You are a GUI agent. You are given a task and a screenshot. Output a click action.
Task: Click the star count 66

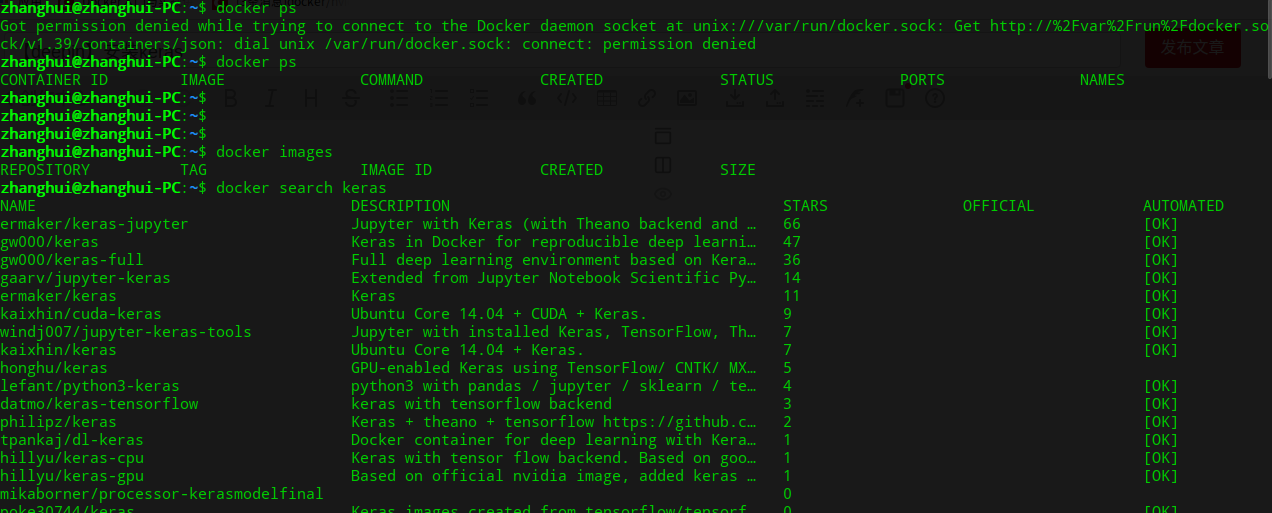click(792, 224)
